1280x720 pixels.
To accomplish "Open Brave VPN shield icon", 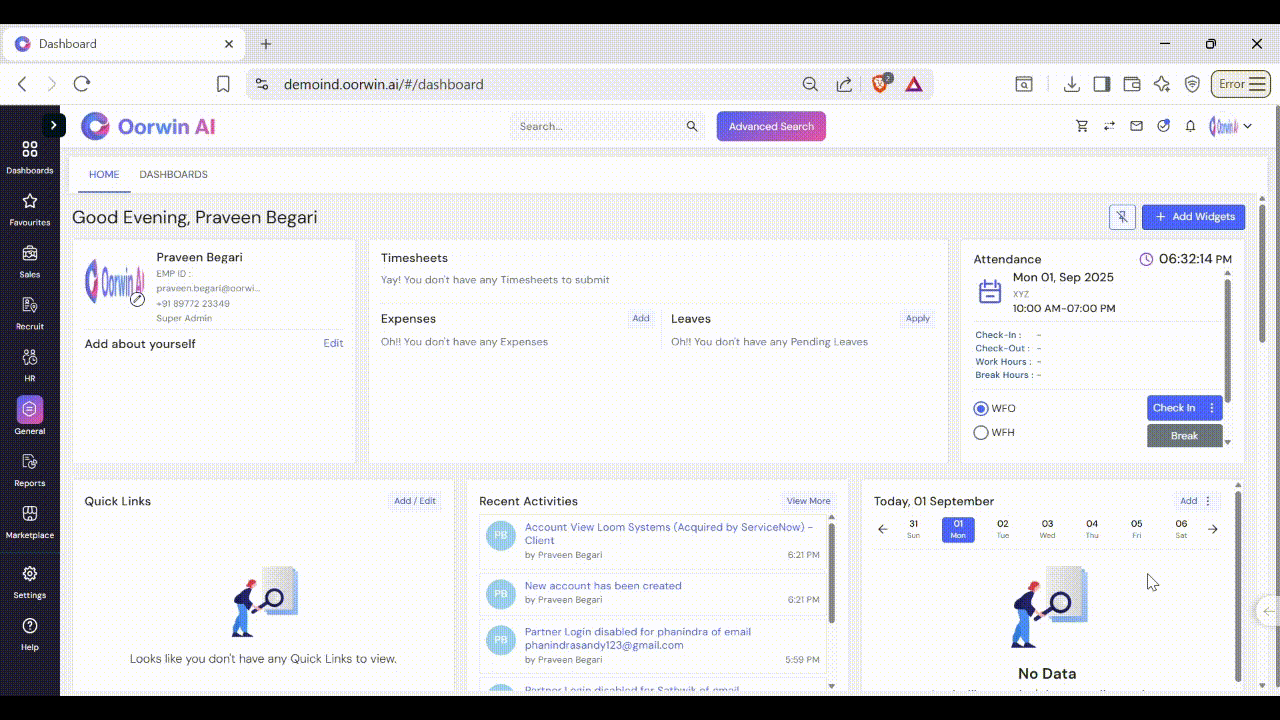I will (1192, 84).
